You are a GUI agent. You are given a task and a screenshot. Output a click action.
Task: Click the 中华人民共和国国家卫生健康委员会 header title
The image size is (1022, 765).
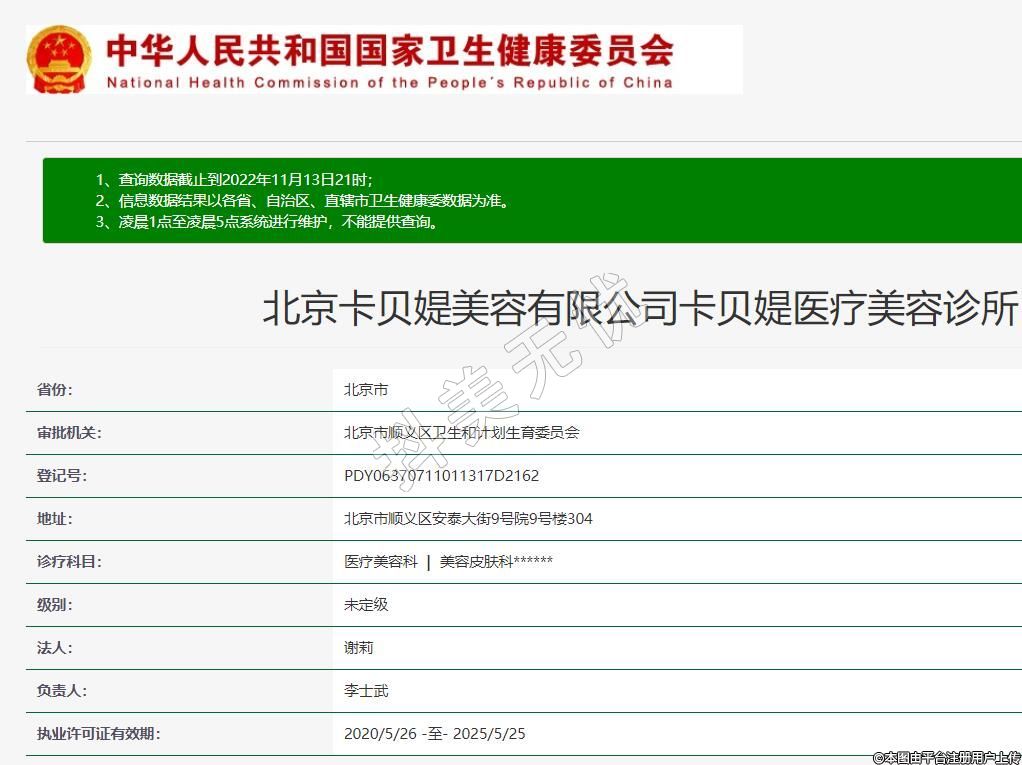point(390,49)
